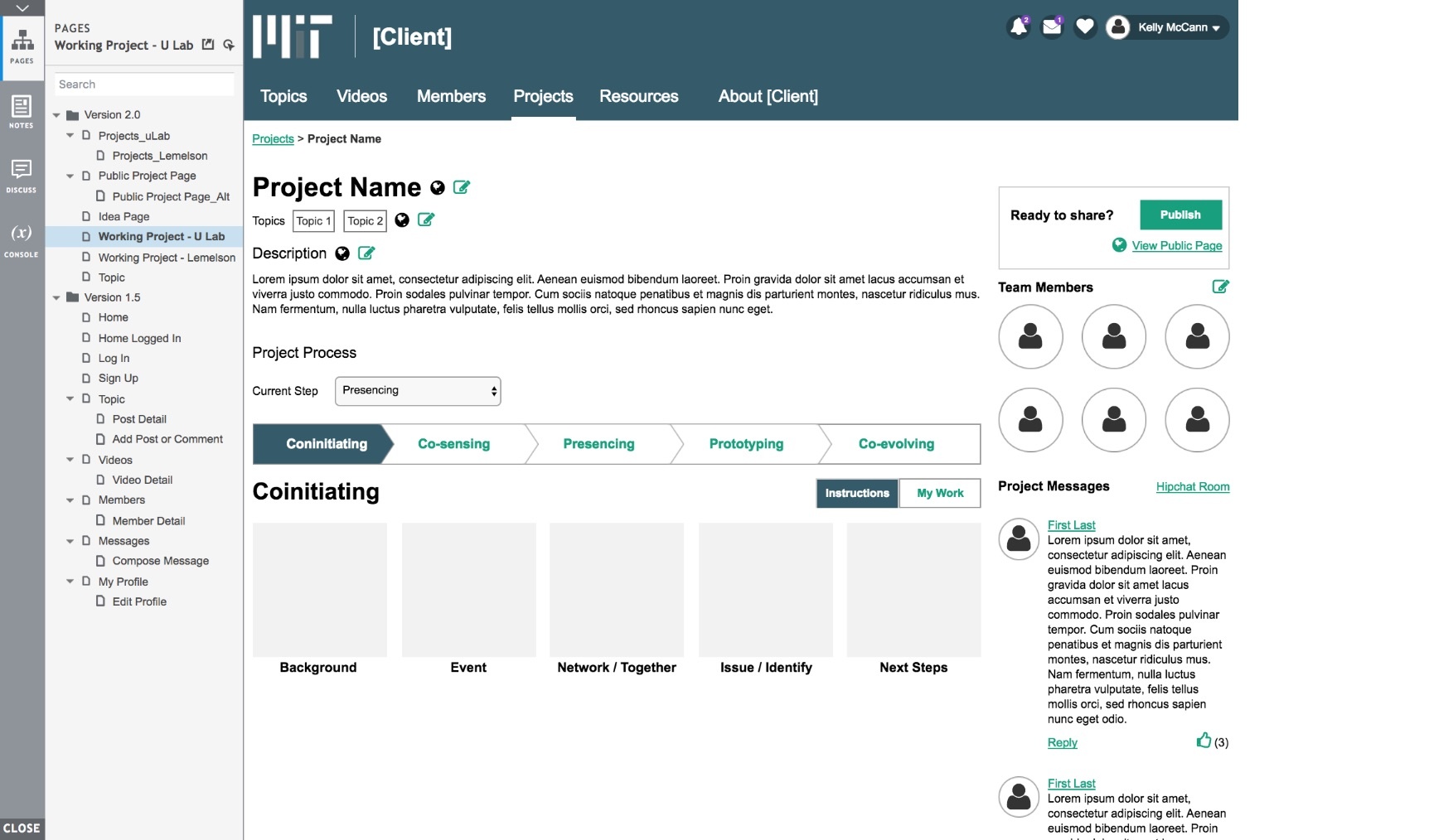Switch to the Instructions view
The width and height of the screenshot is (1429, 840).
(856, 493)
